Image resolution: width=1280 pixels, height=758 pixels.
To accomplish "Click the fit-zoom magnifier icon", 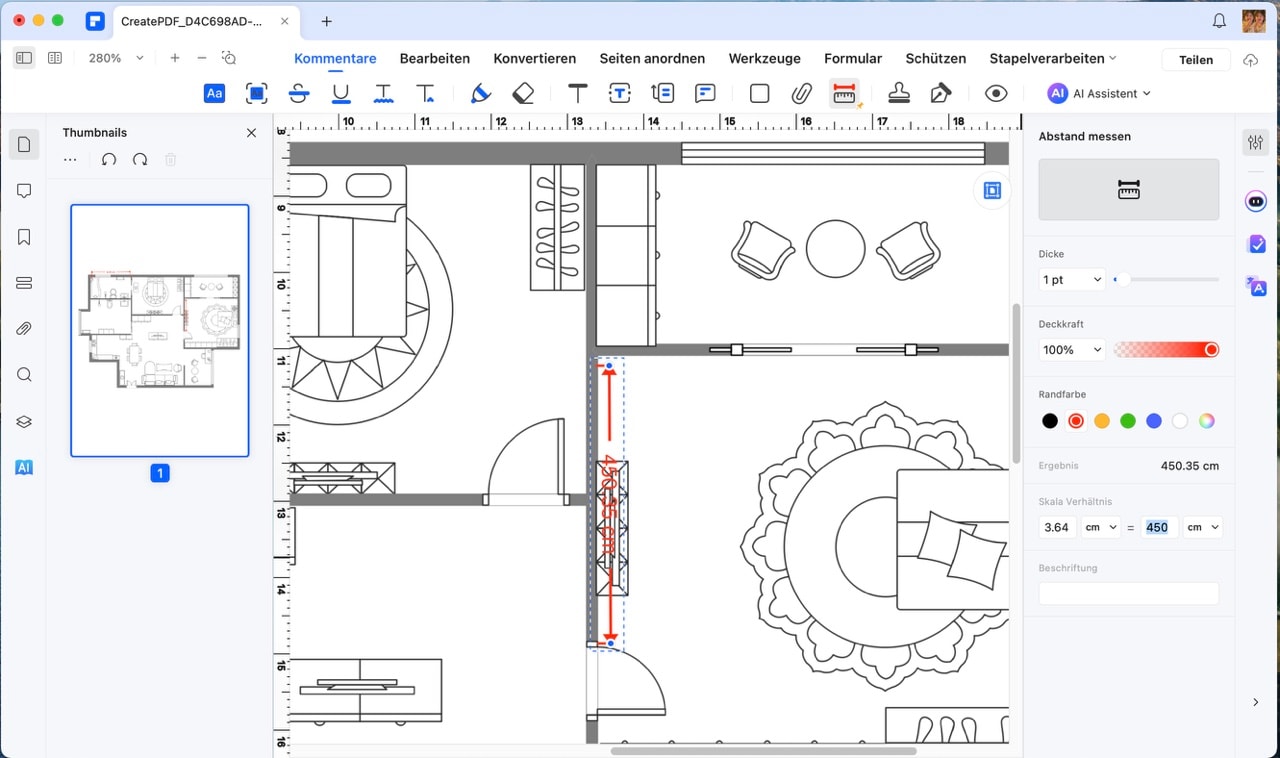I will [x=229, y=58].
